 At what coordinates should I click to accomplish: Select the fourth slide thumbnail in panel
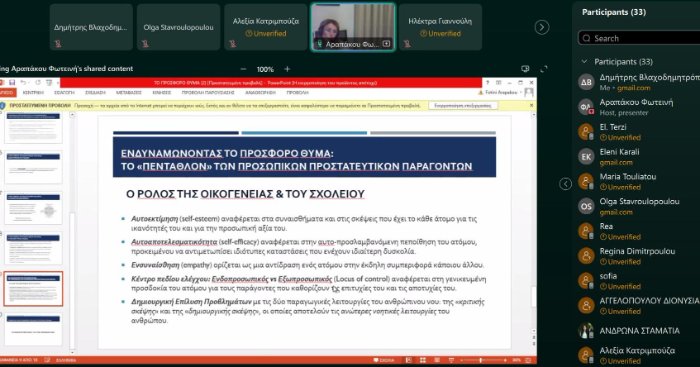(x=33, y=248)
